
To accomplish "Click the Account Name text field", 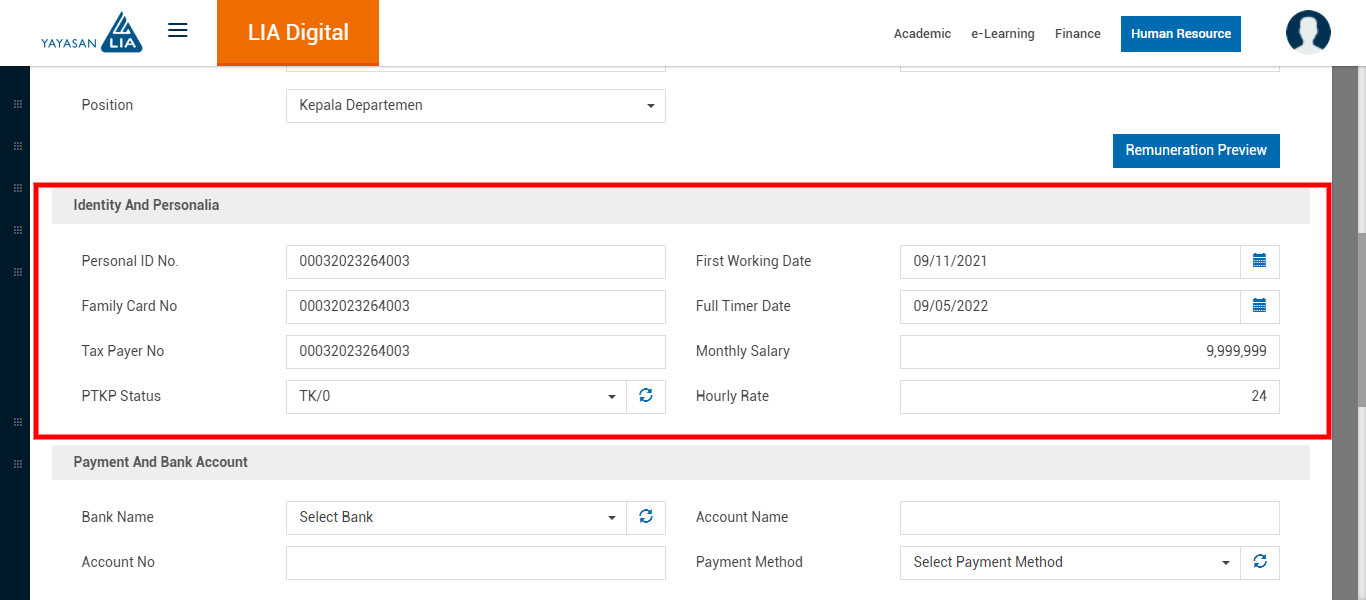I will point(1089,517).
